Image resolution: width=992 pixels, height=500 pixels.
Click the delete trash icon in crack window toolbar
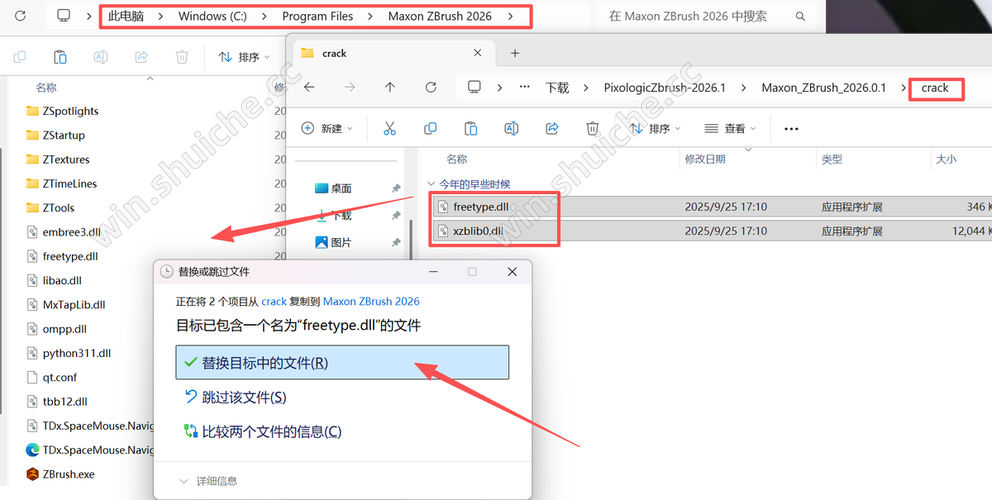[592, 129]
